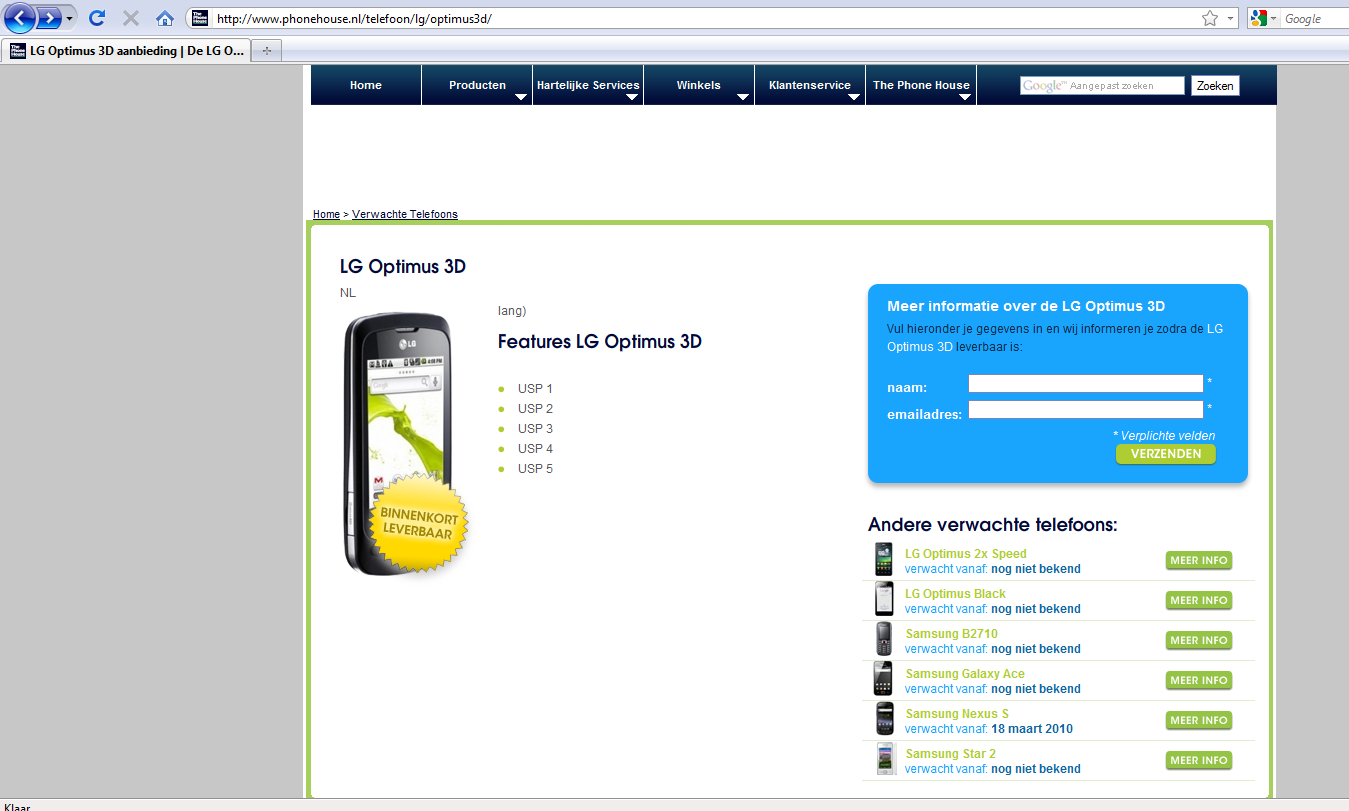
Task: Click Meer Info for LG Optimus 2x Speed
Action: [x=1199, y=560]
